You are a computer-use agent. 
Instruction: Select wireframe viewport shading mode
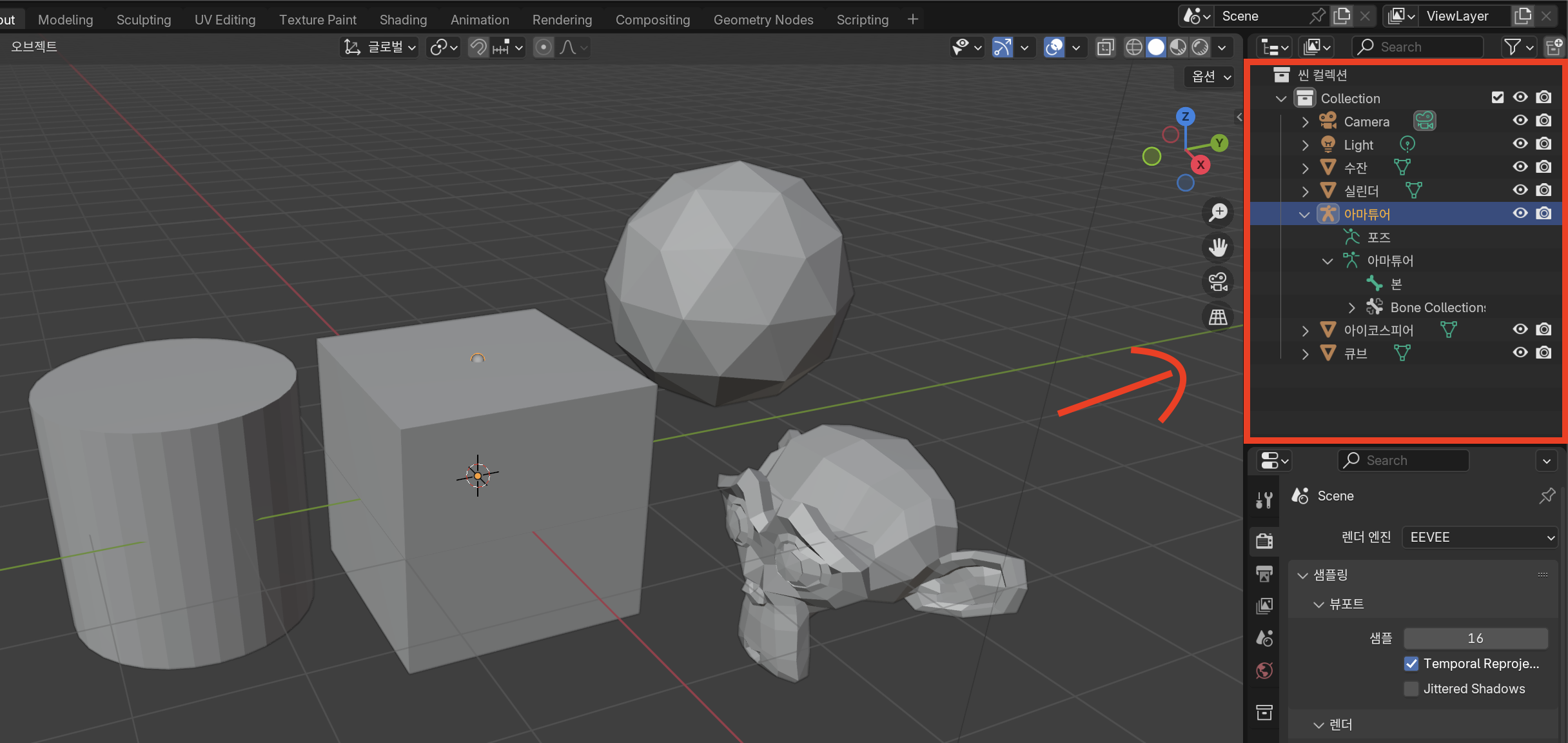click(1134, 47)
